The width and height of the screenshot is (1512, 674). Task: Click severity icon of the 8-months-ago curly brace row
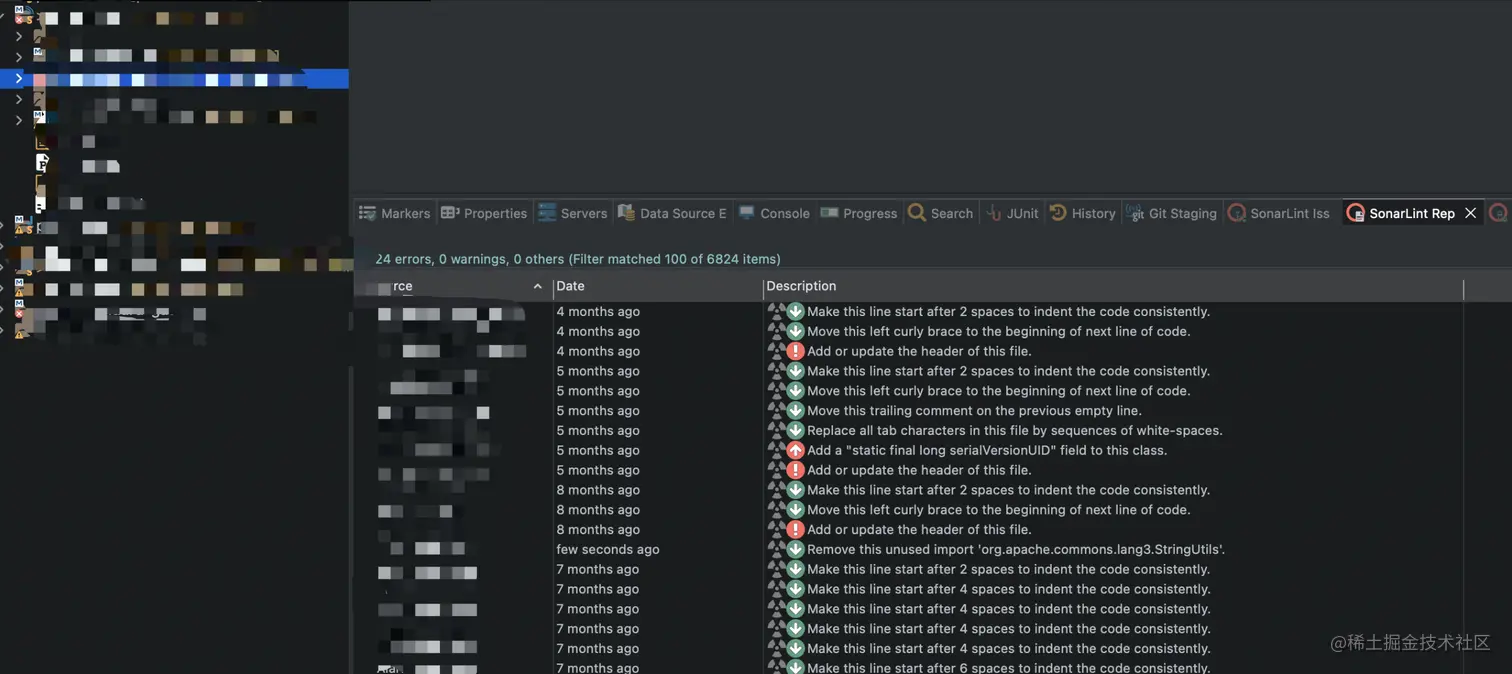point(795,510)
